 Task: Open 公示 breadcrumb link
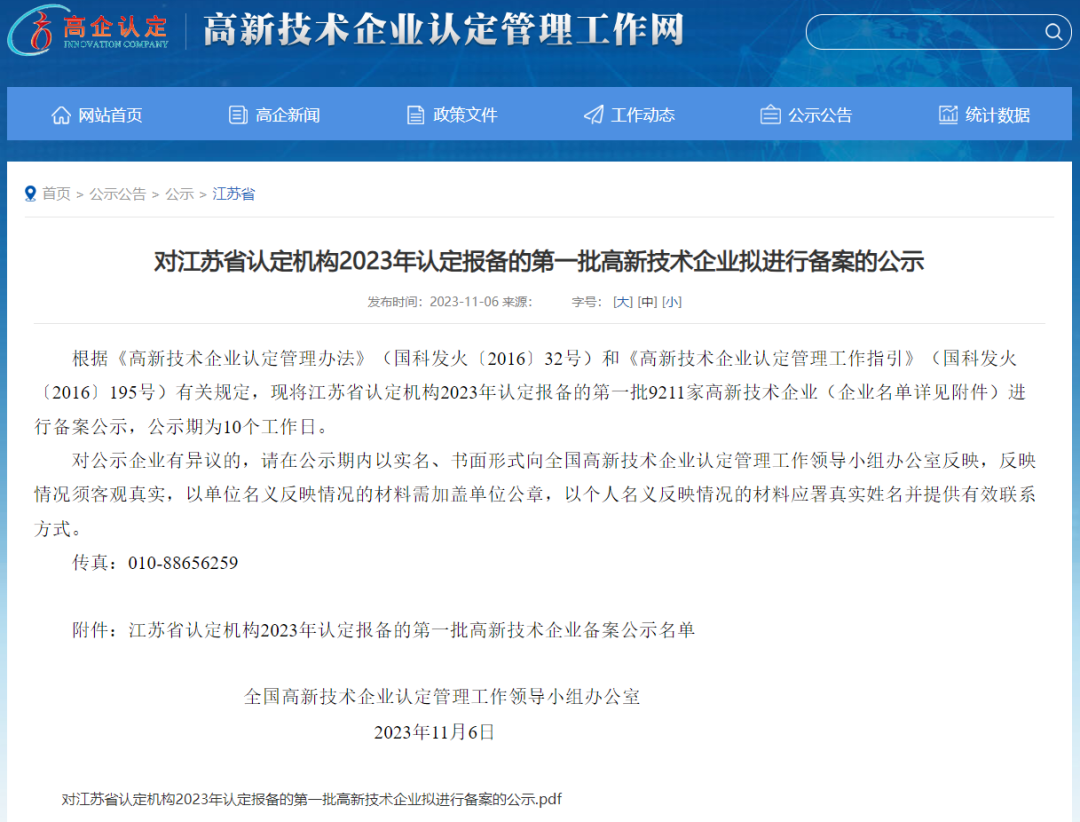click(x=180, y=194)
